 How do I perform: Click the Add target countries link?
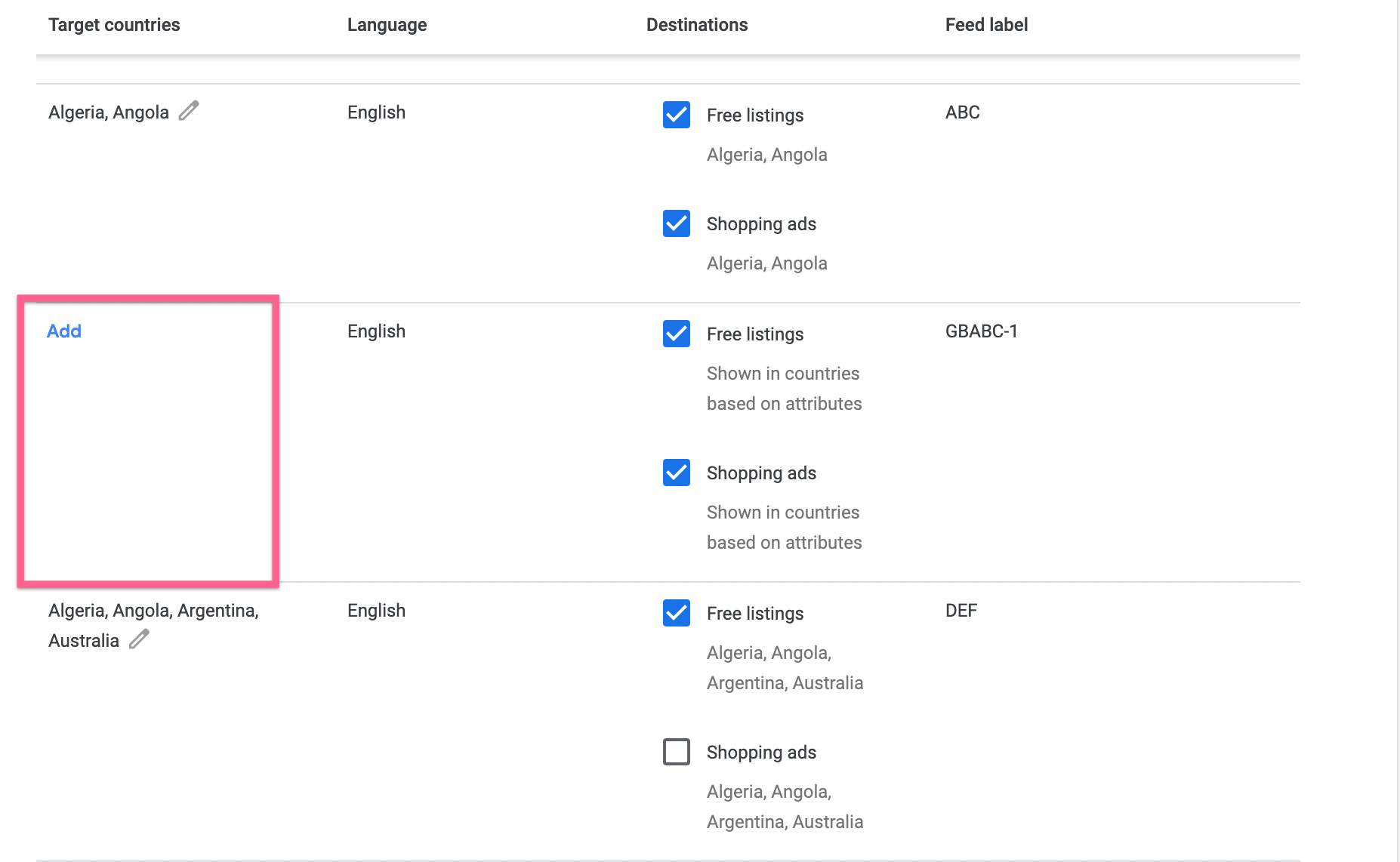64,331
